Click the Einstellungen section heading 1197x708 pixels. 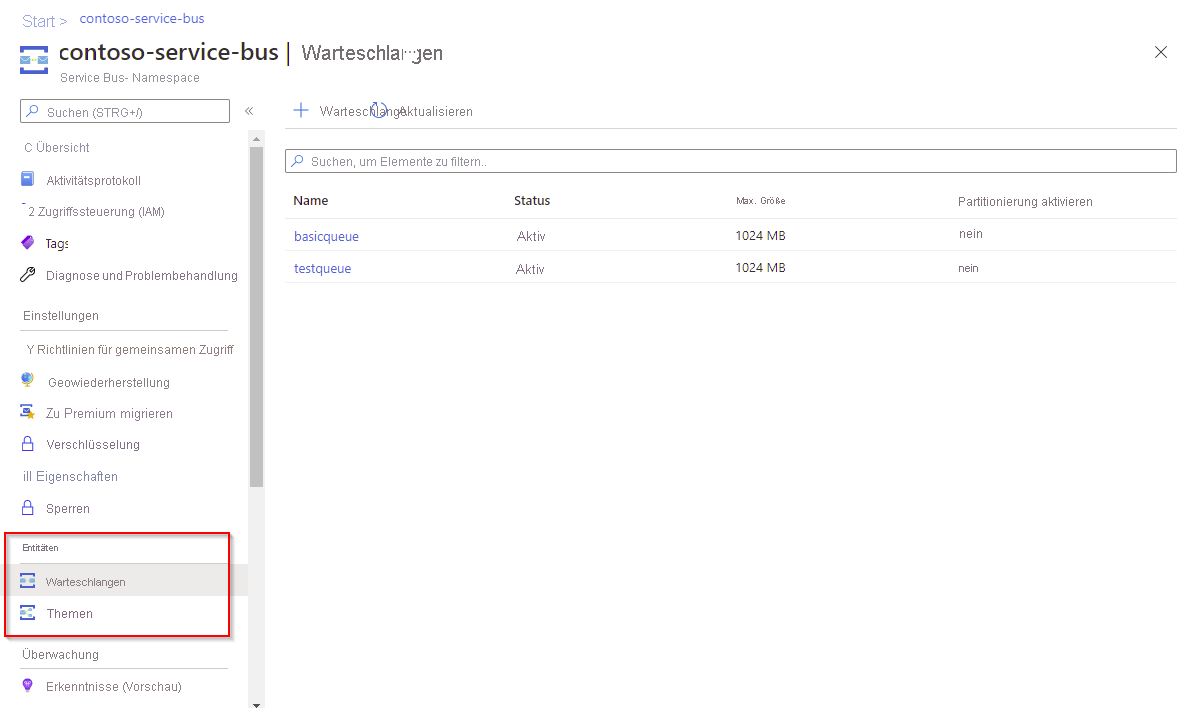pos(60,315)
